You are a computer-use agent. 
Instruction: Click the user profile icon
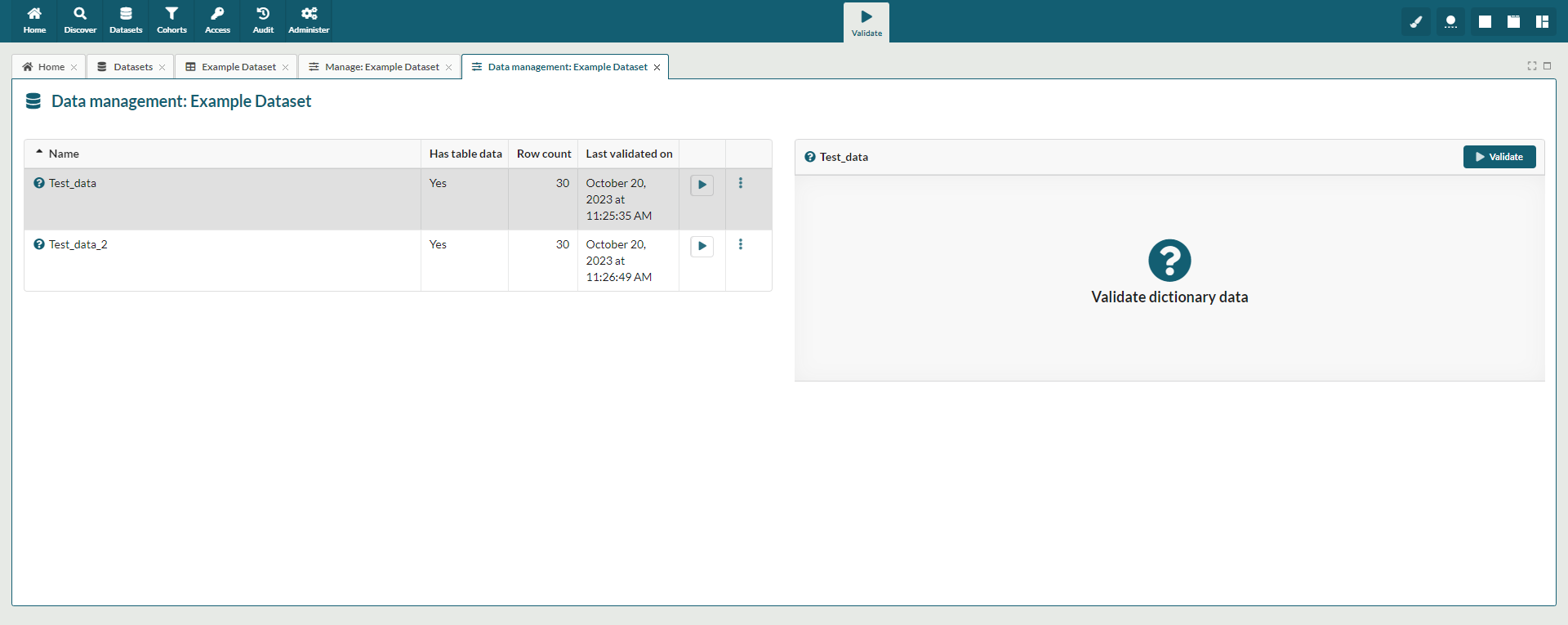pyautogui.click(x=1450, y=22)
